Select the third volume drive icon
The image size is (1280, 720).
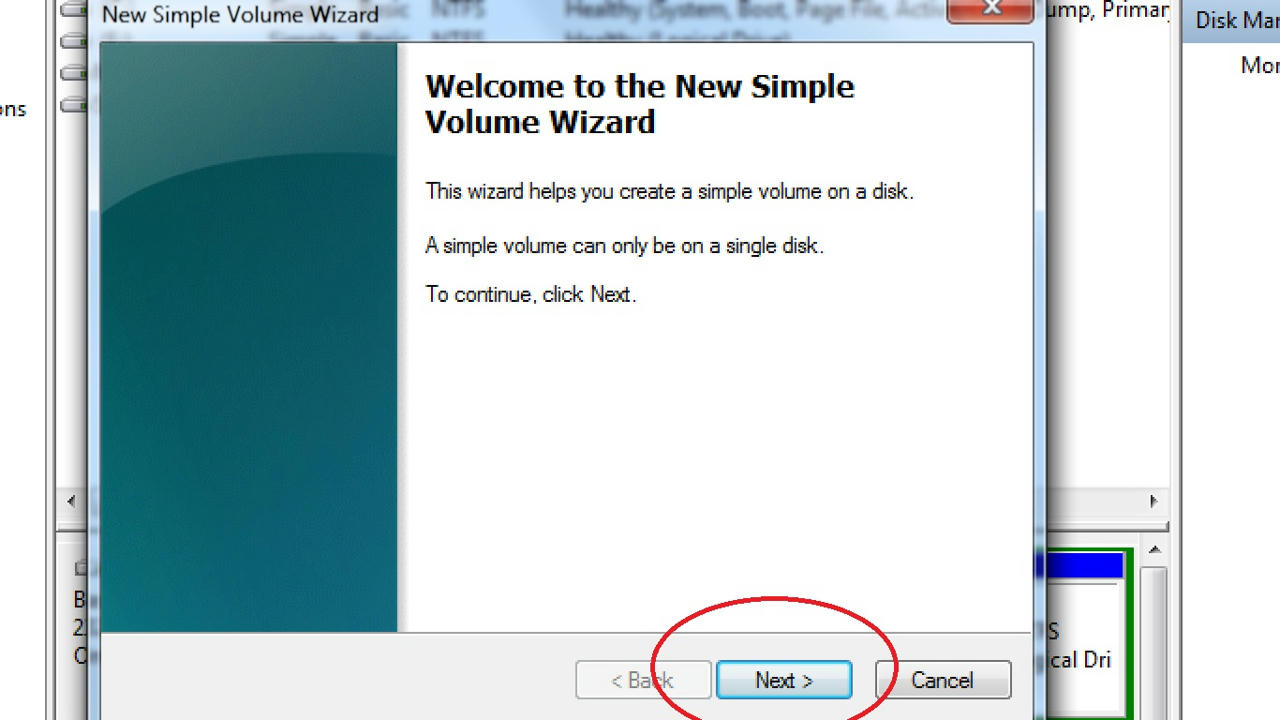point(75,73)
